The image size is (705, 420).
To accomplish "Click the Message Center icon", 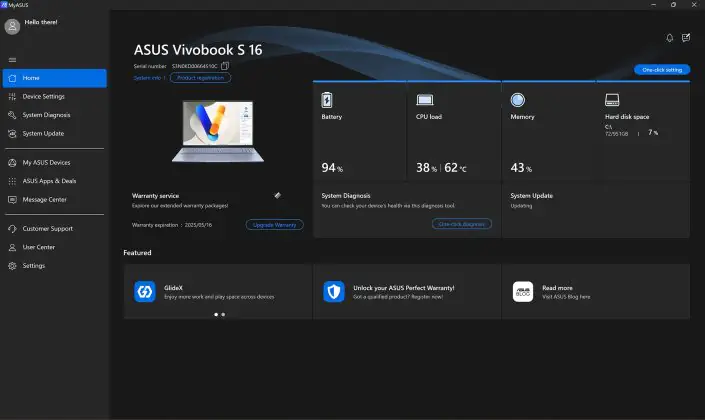I will pyautogui.click(x=12, y=200).
